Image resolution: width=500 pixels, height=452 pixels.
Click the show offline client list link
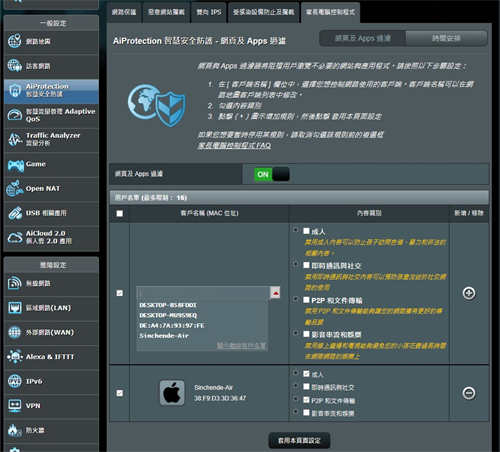pyautogui.click(x=241, y=346)
